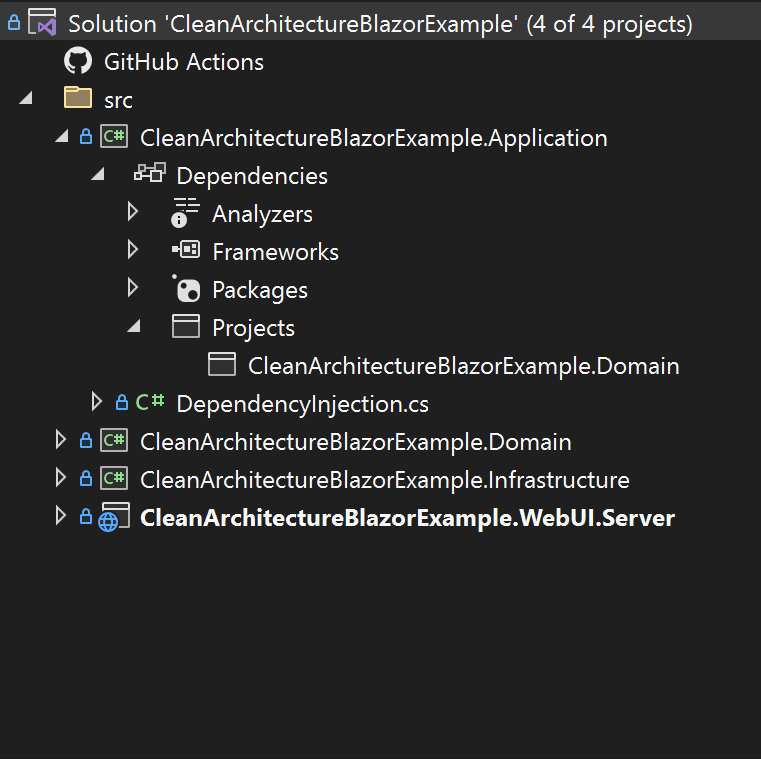Click the Packages icon
761x759 pixels.
(x=186, y=289)
